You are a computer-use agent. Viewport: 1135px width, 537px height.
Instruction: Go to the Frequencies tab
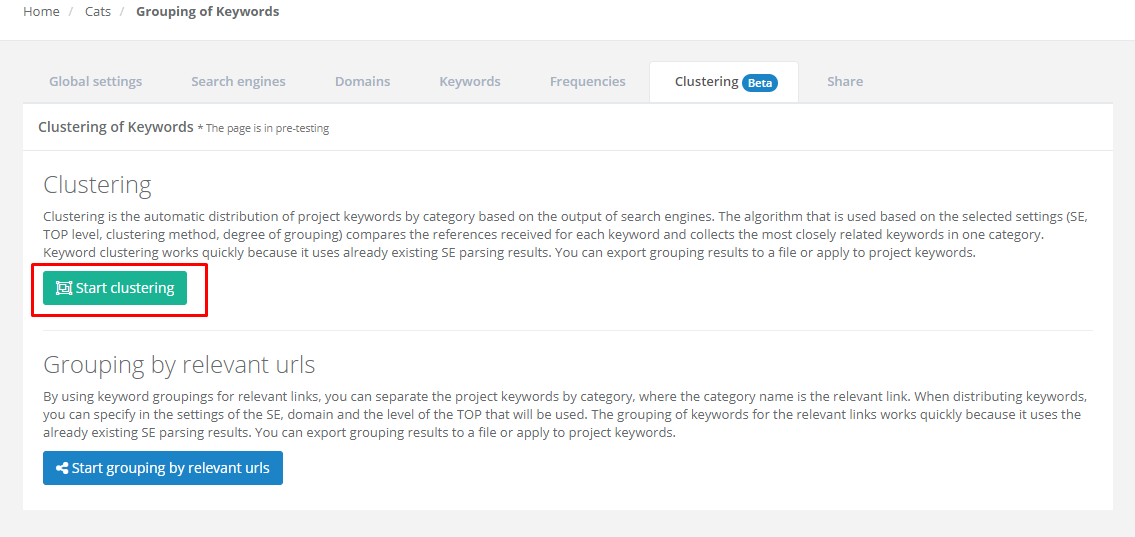[588, 82]
